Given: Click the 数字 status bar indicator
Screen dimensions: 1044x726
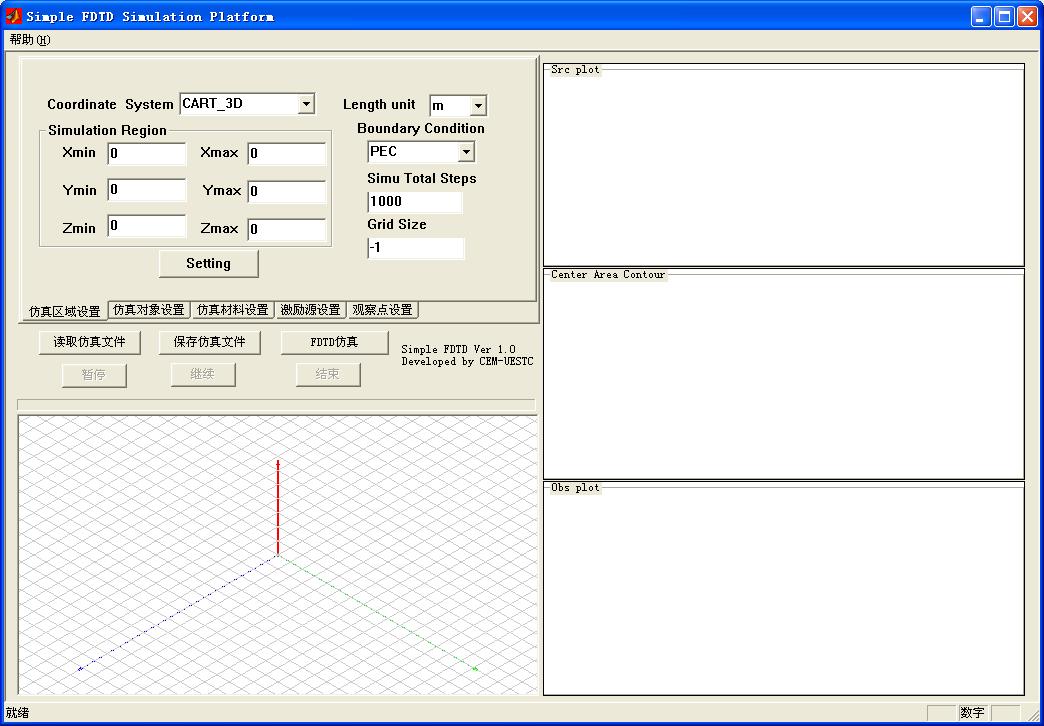Looking at the screenshot, I should 973,713.
